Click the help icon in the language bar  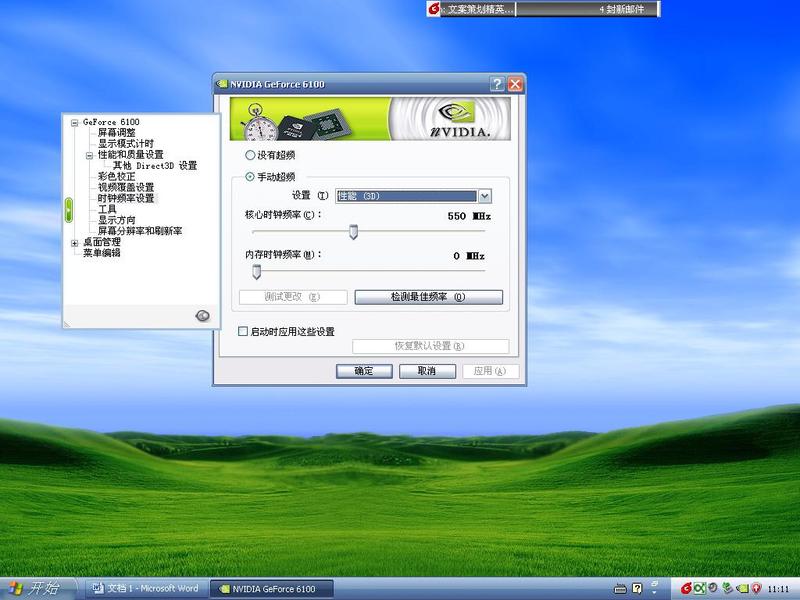point(637,589)
